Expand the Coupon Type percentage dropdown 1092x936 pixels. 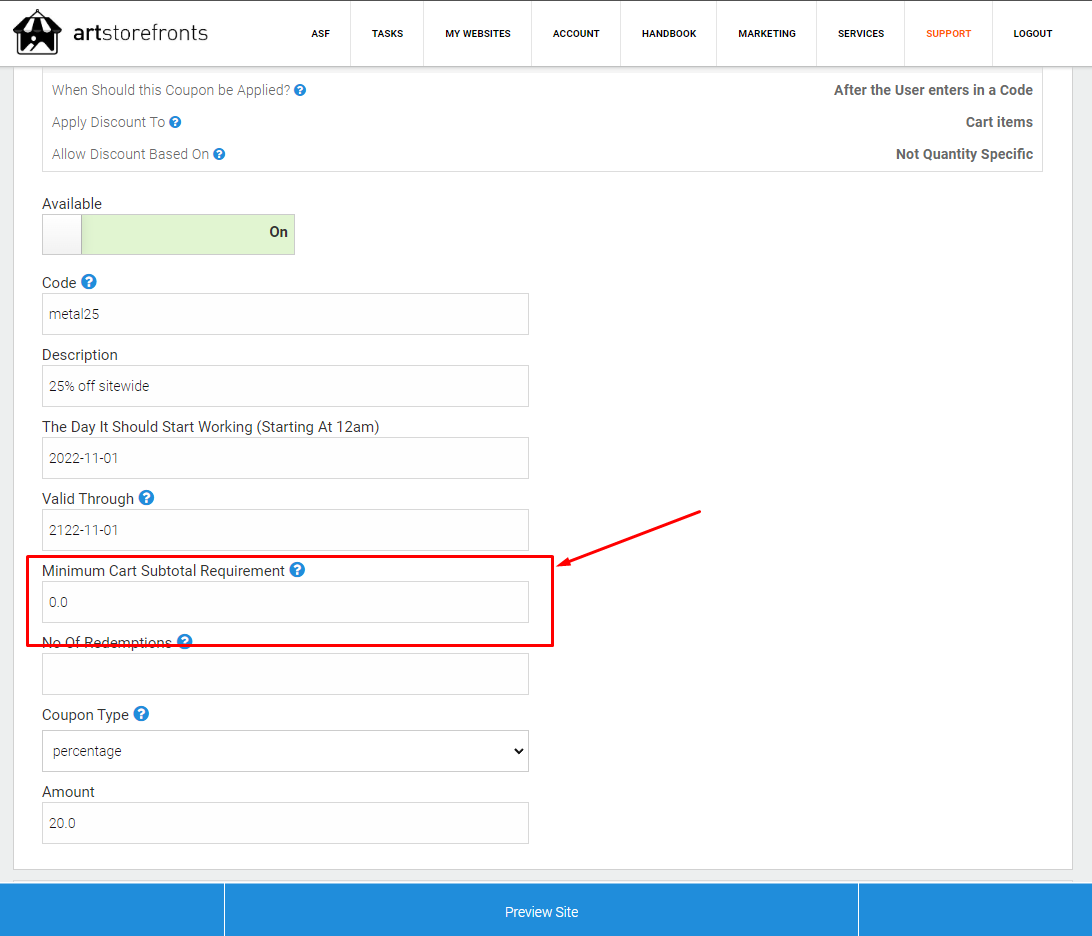pos(286,751)
